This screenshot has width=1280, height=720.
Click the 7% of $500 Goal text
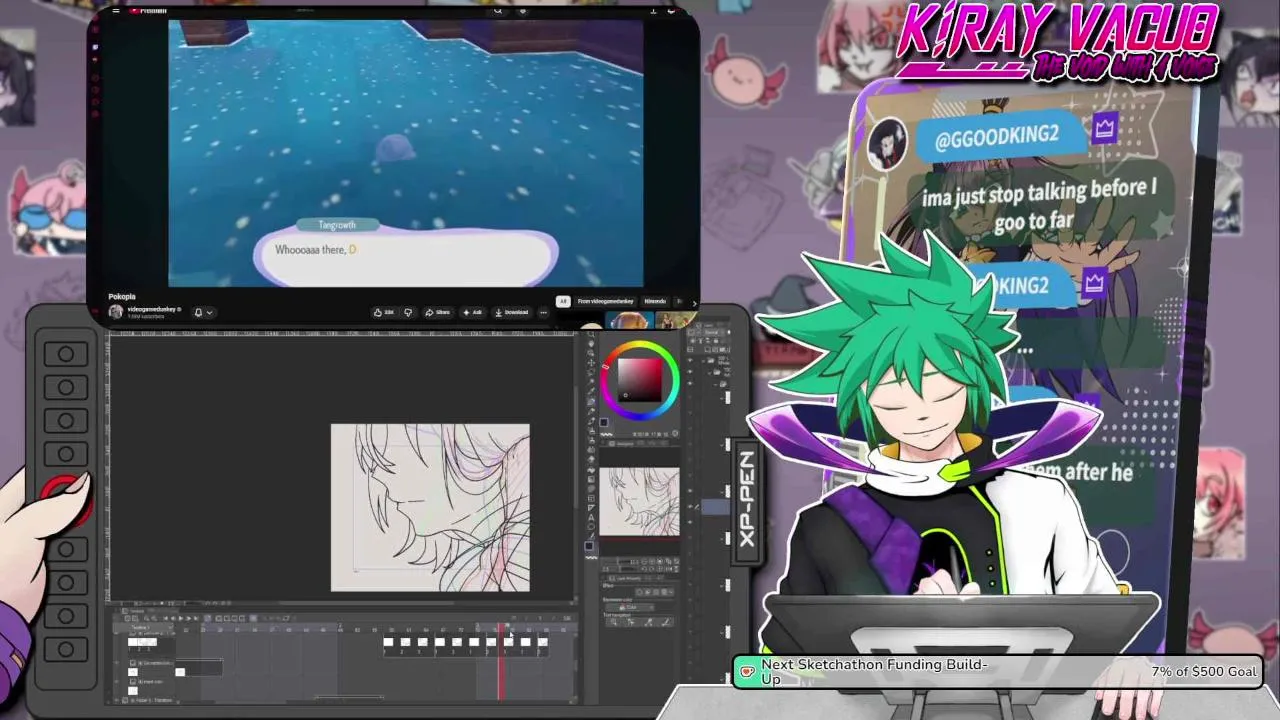pos(1204,672)
